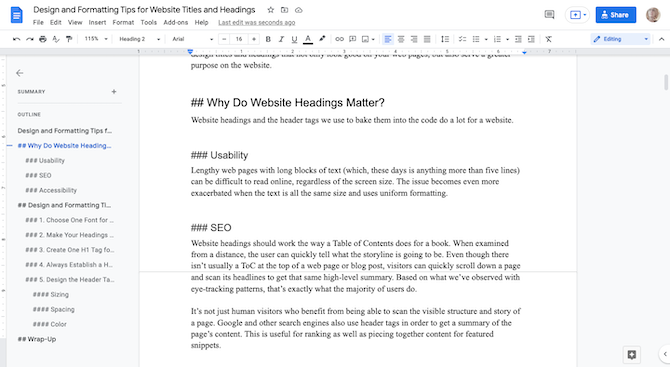Select the paint format tool
The width and height of the screenshot is (670, 367).
[69, 39]
